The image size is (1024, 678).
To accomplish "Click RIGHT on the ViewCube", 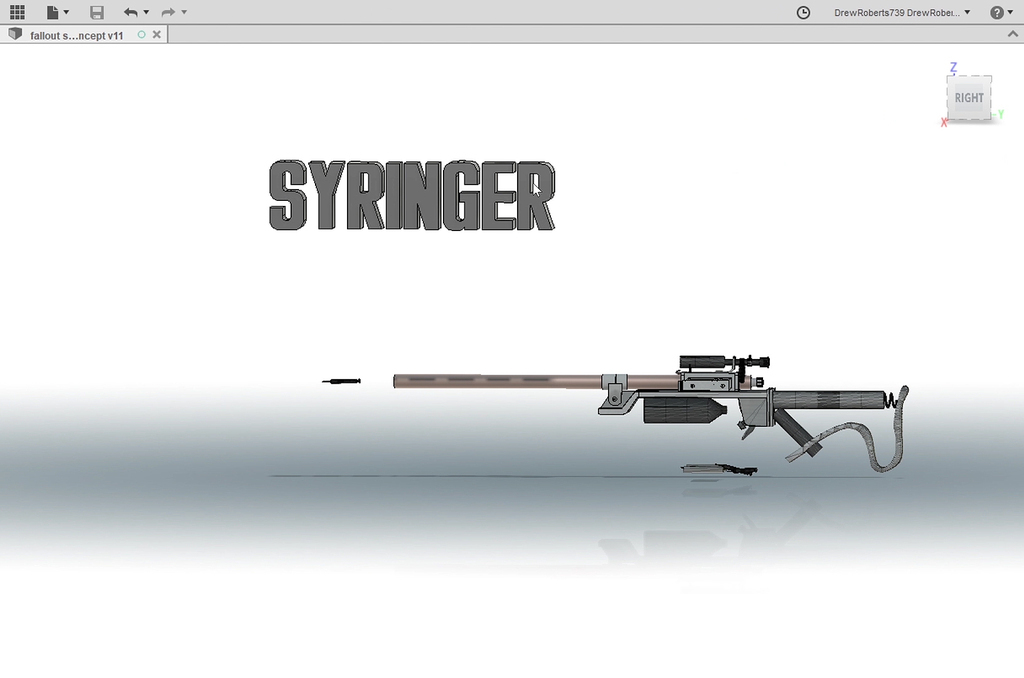I will tap(968, 98).
